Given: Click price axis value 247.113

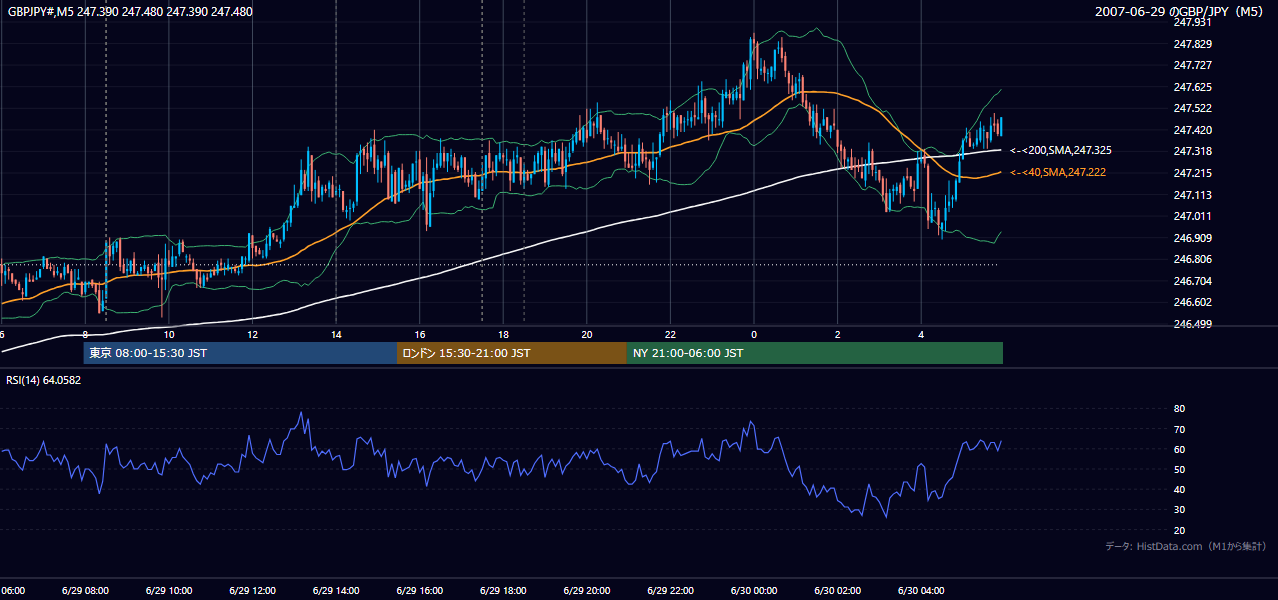Looking at the screenshot, I should click(1192, 195).
